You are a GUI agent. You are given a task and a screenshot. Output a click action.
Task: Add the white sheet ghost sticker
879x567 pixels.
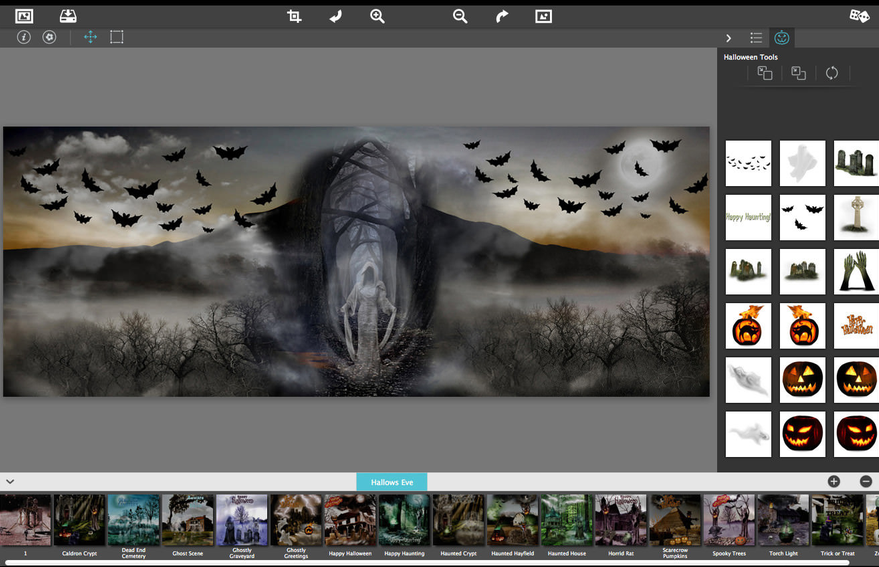point(802,163)
